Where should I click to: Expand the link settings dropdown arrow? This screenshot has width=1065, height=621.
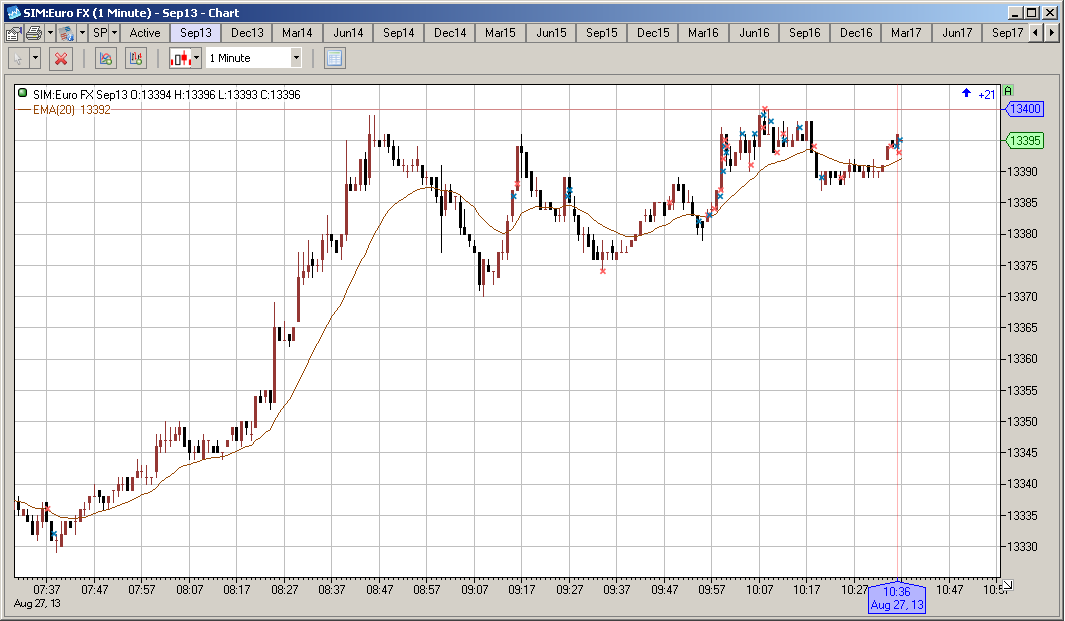82,33
